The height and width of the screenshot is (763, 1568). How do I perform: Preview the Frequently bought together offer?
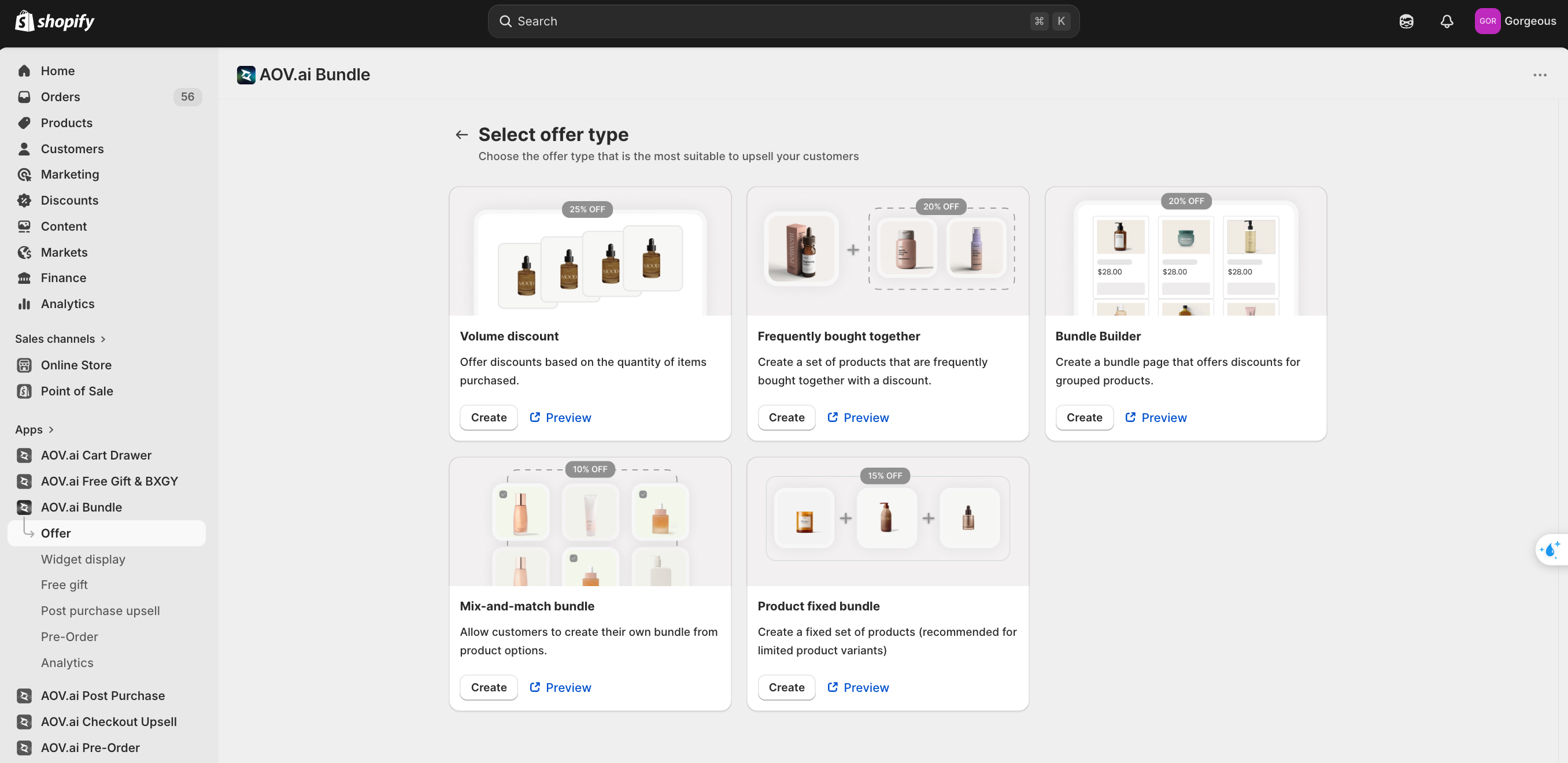(x=858, y=418)
